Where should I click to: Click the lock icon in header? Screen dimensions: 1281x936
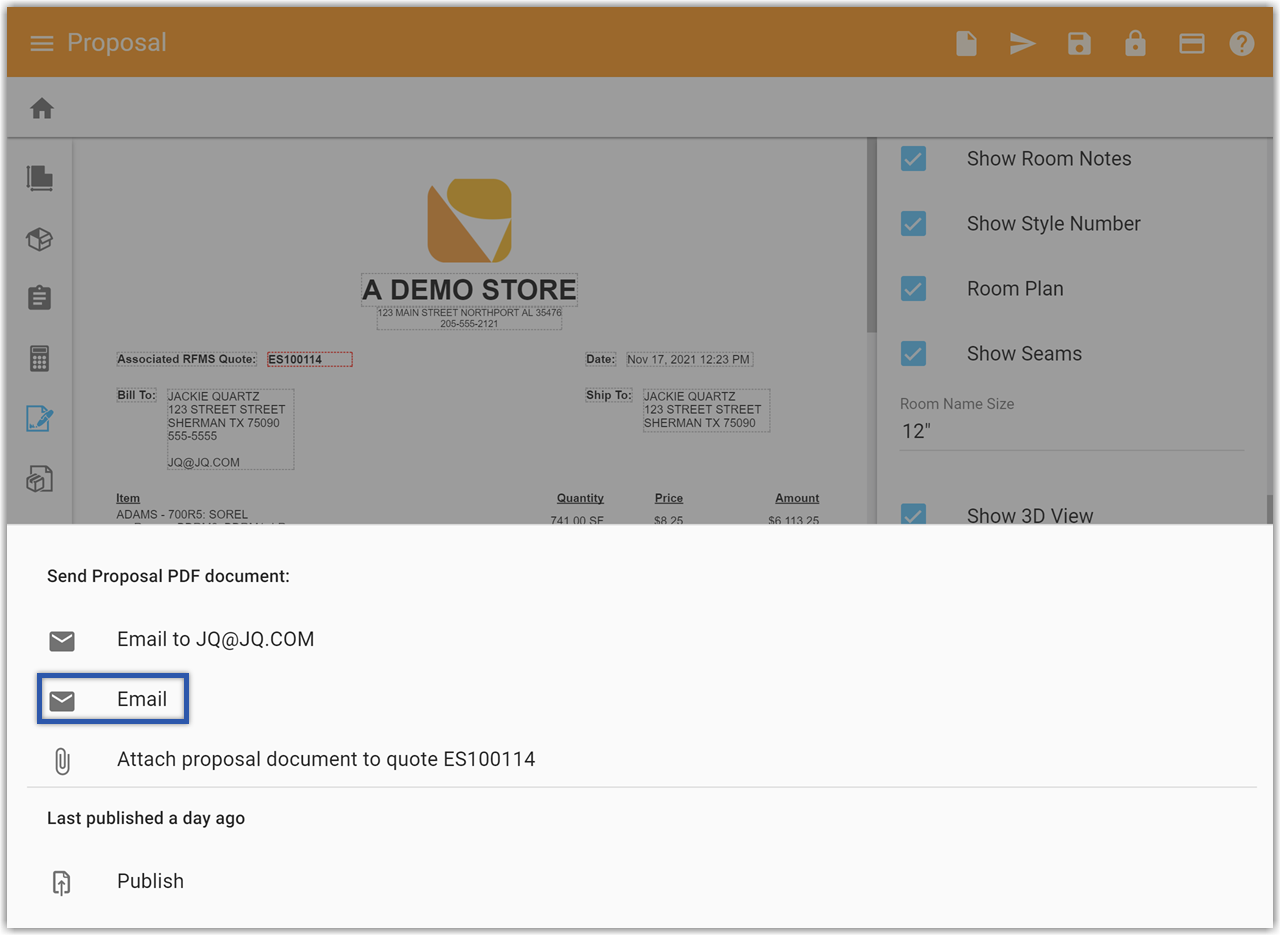pos(1135,43)
